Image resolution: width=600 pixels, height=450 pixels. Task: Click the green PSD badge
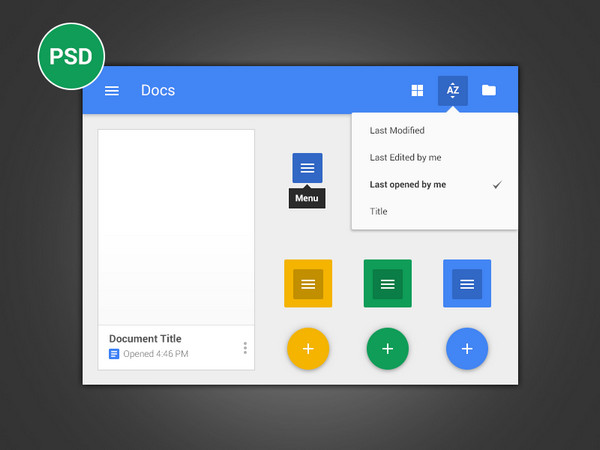71,56
